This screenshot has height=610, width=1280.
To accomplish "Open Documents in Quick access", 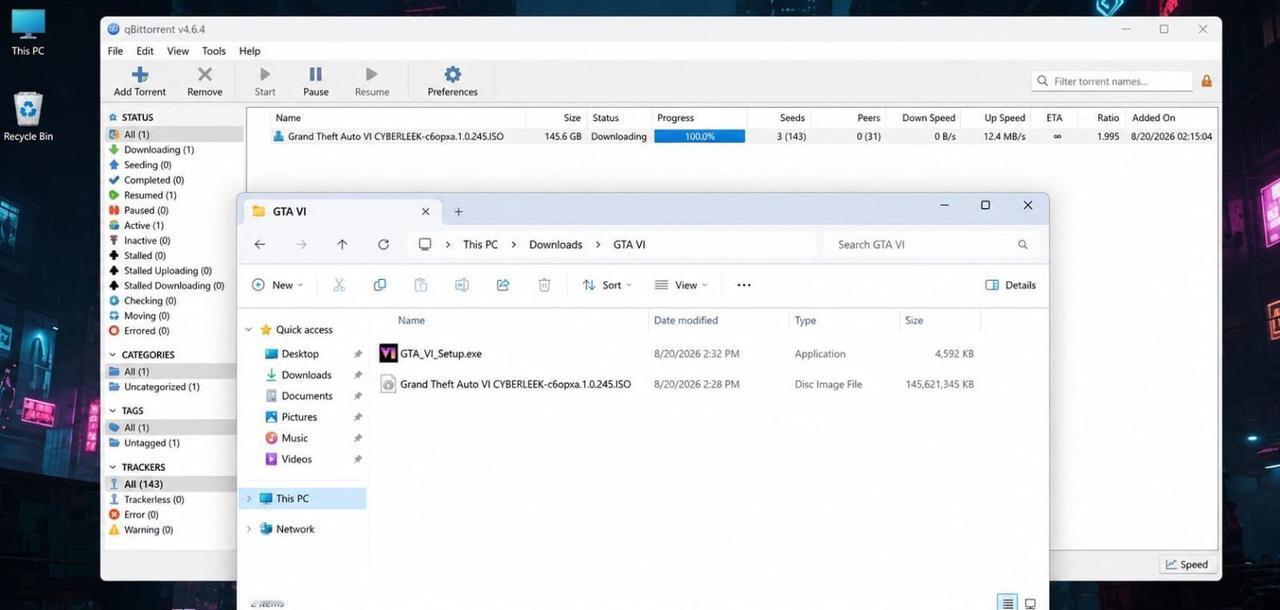I will [306, 396].
